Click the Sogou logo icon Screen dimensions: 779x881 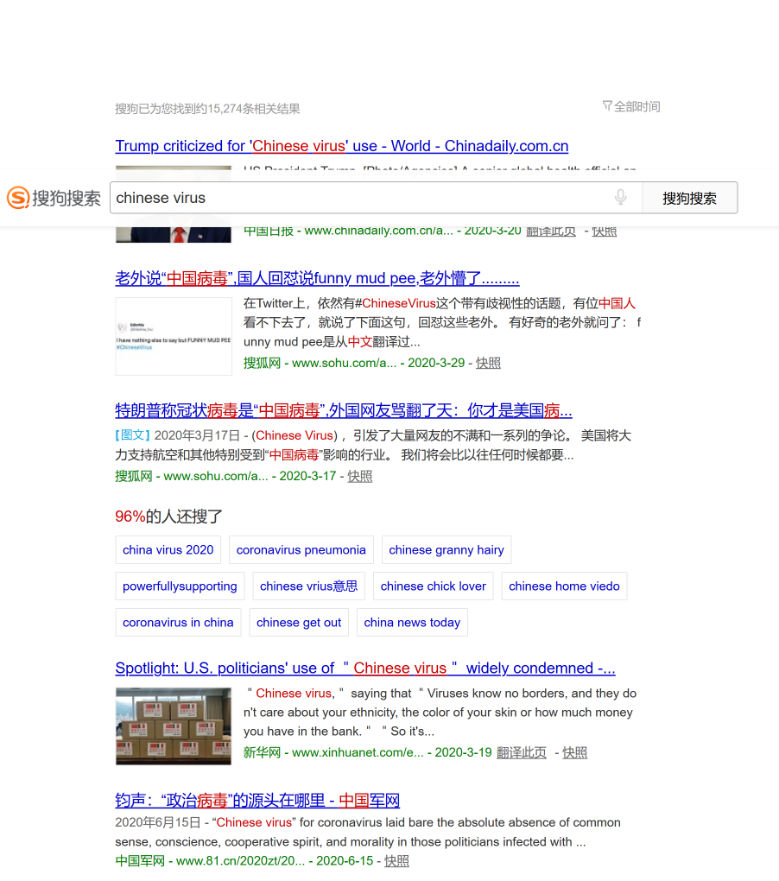18,198
